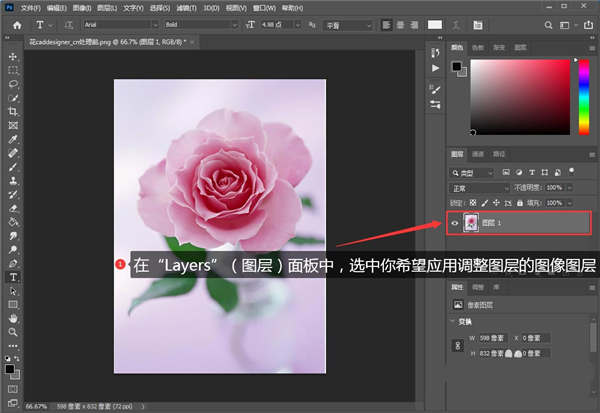Hide layer 图层 1 with eye icon

(x=456, y=223)
